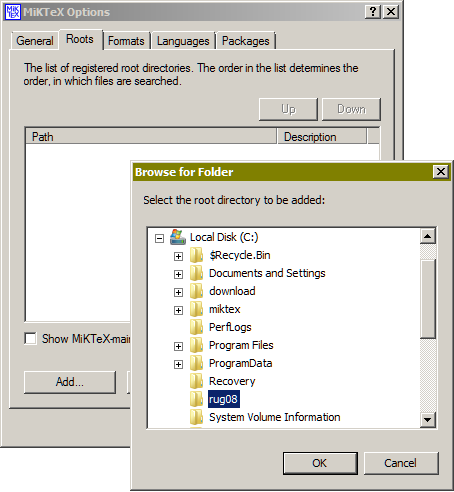Click the folder tree scrollbar thumb

click(428, 299)
